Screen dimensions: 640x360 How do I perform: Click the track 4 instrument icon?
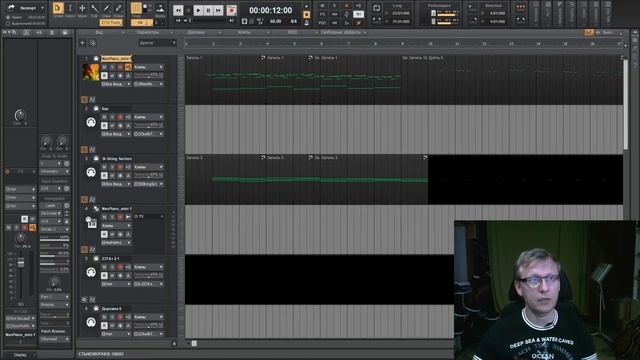point(91,222)
